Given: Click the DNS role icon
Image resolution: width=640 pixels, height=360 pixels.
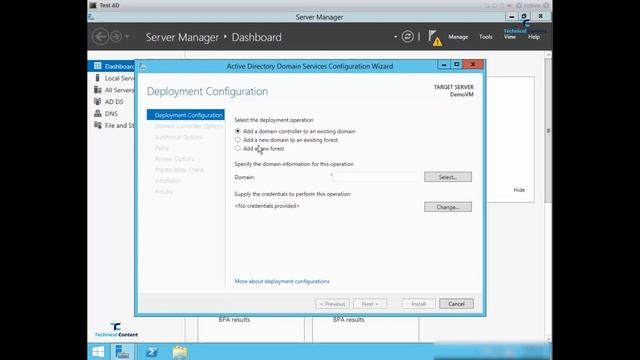Looking at the screenshot, I should (98, 113).
